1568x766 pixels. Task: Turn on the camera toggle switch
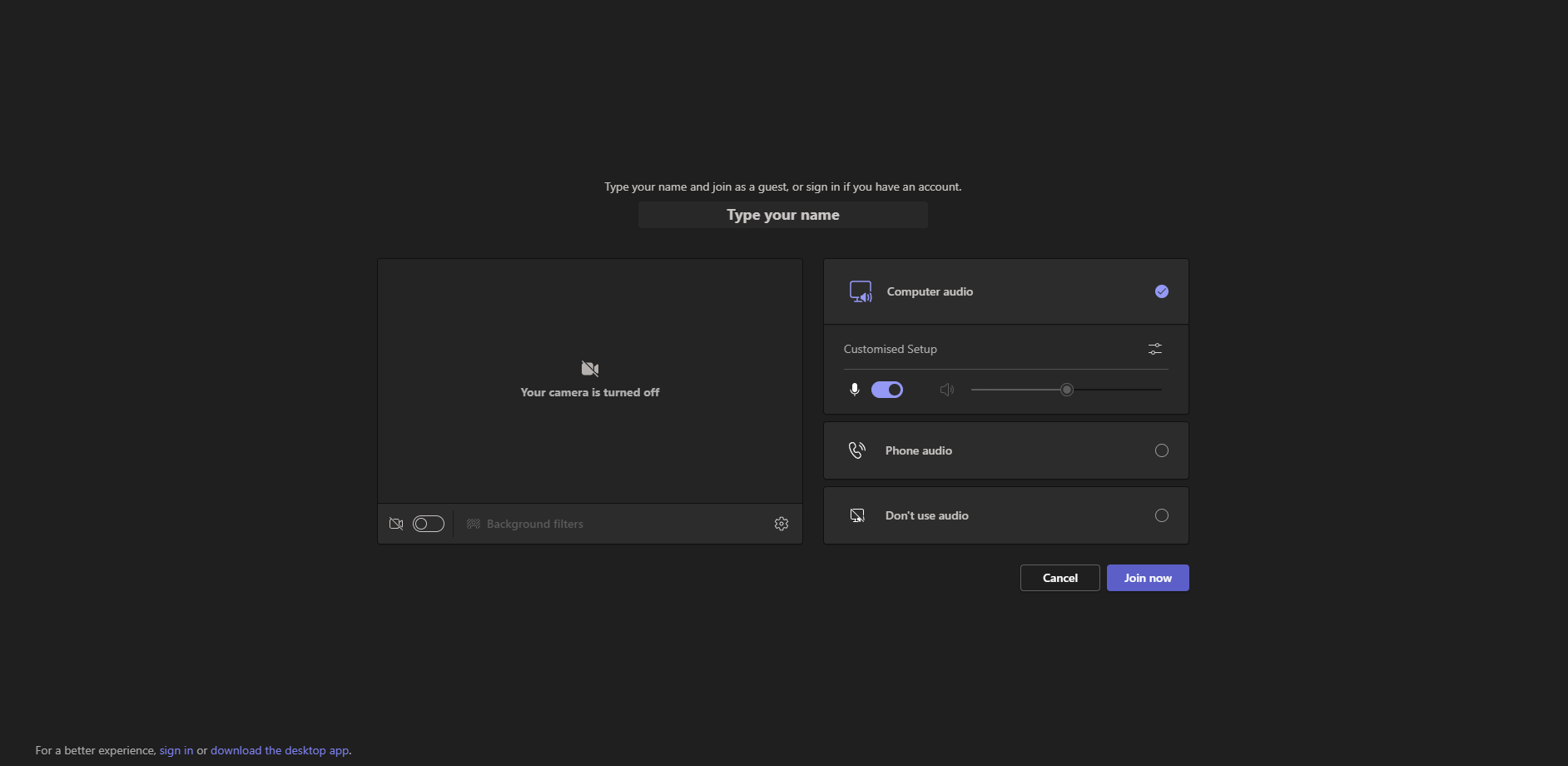(429, 524)
